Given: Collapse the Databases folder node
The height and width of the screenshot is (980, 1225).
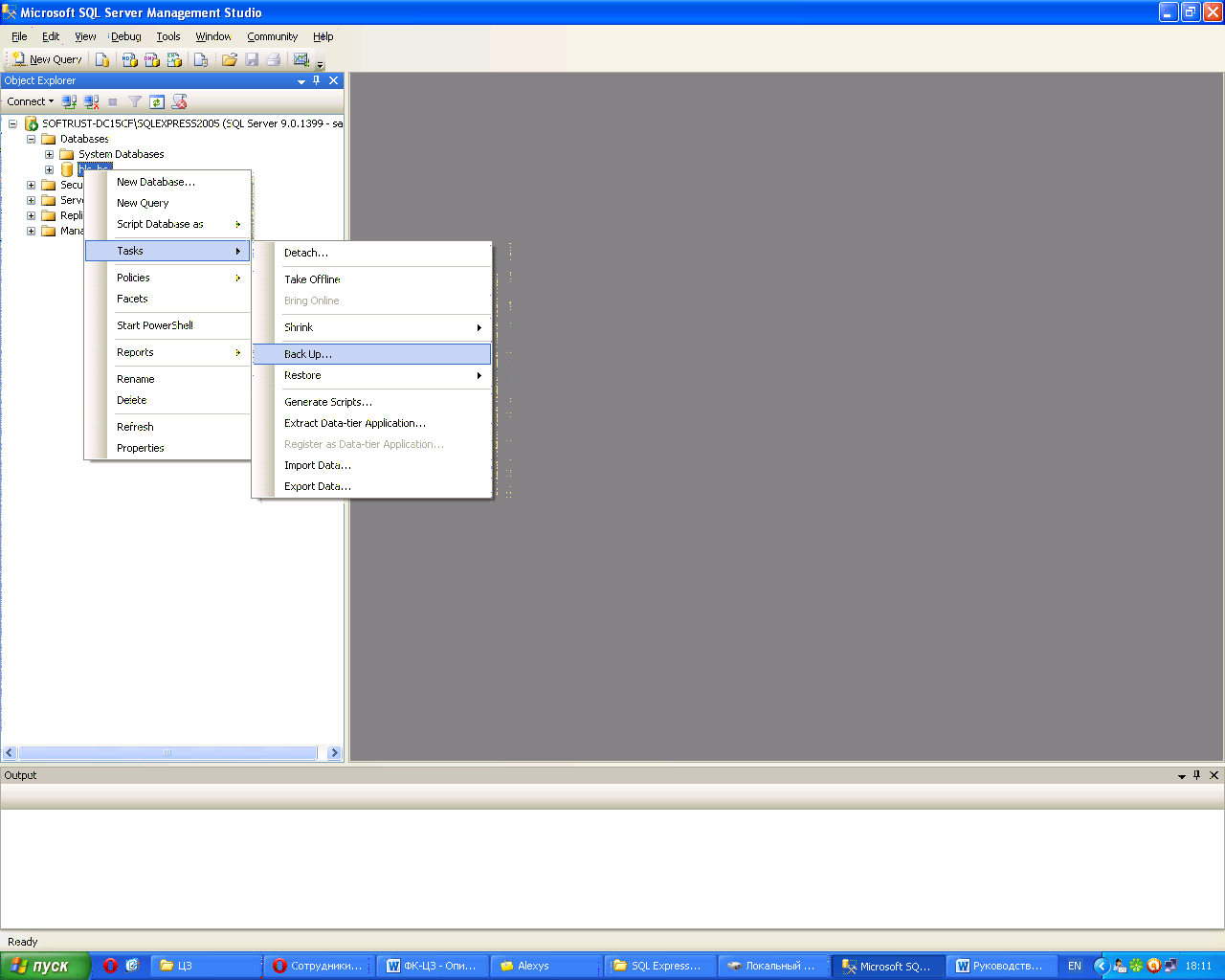Looking at the screenshot, I should tap(31, 139).
